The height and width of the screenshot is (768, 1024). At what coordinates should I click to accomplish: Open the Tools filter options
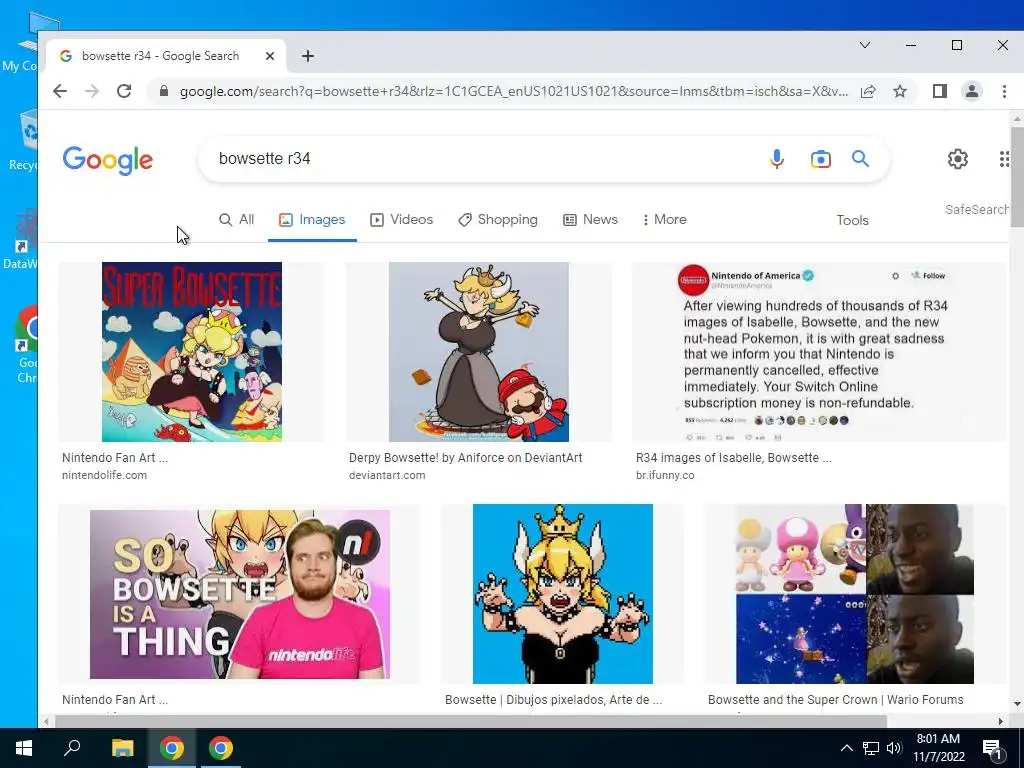point(852,220)
